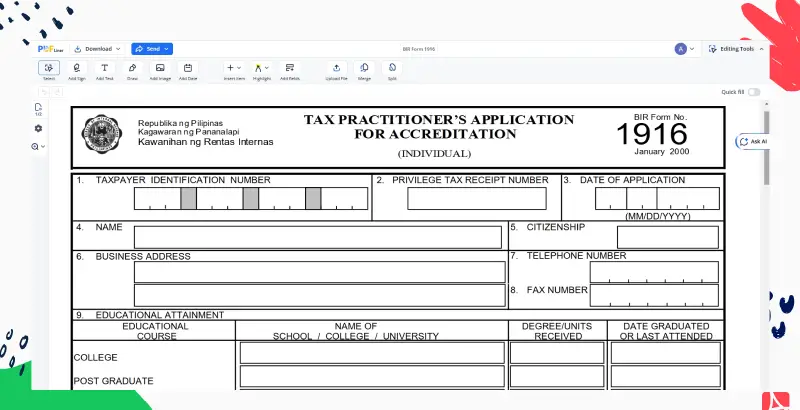The height and width of the screenshot is (410, 800).
Task: Click College date graduated field
Action: 665,353
